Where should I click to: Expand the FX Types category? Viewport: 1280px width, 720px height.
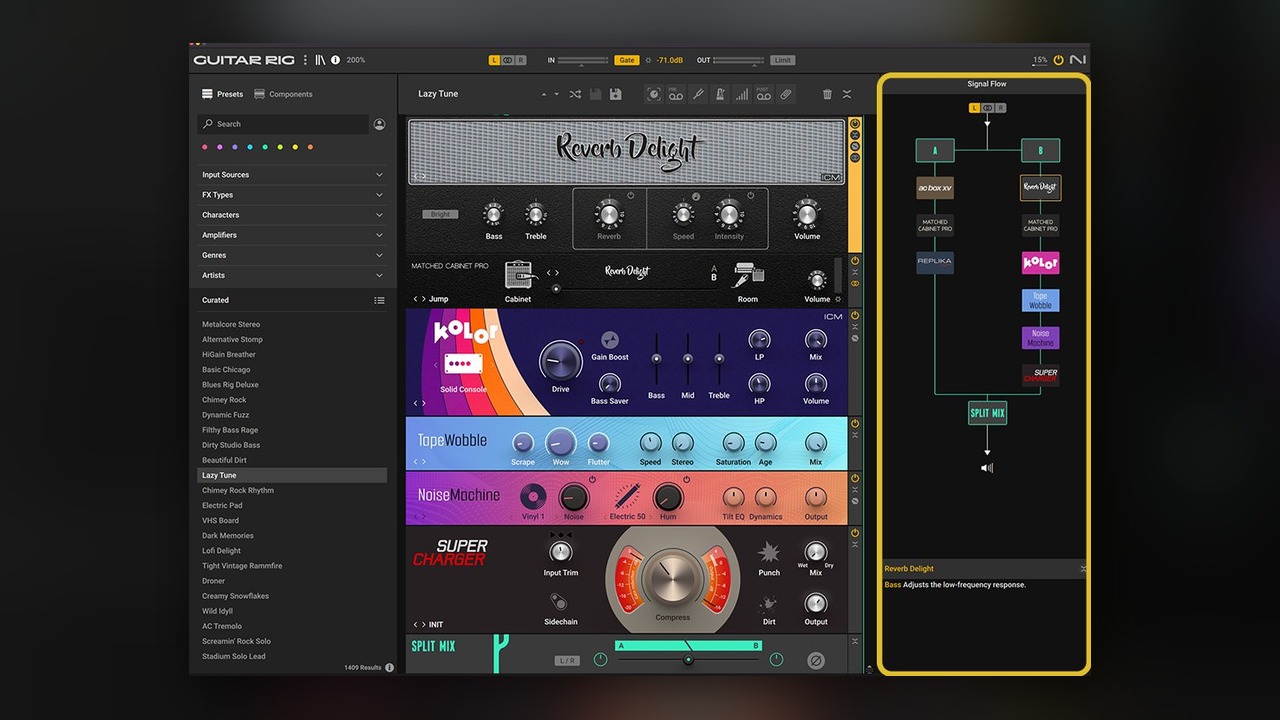point(292,195)
